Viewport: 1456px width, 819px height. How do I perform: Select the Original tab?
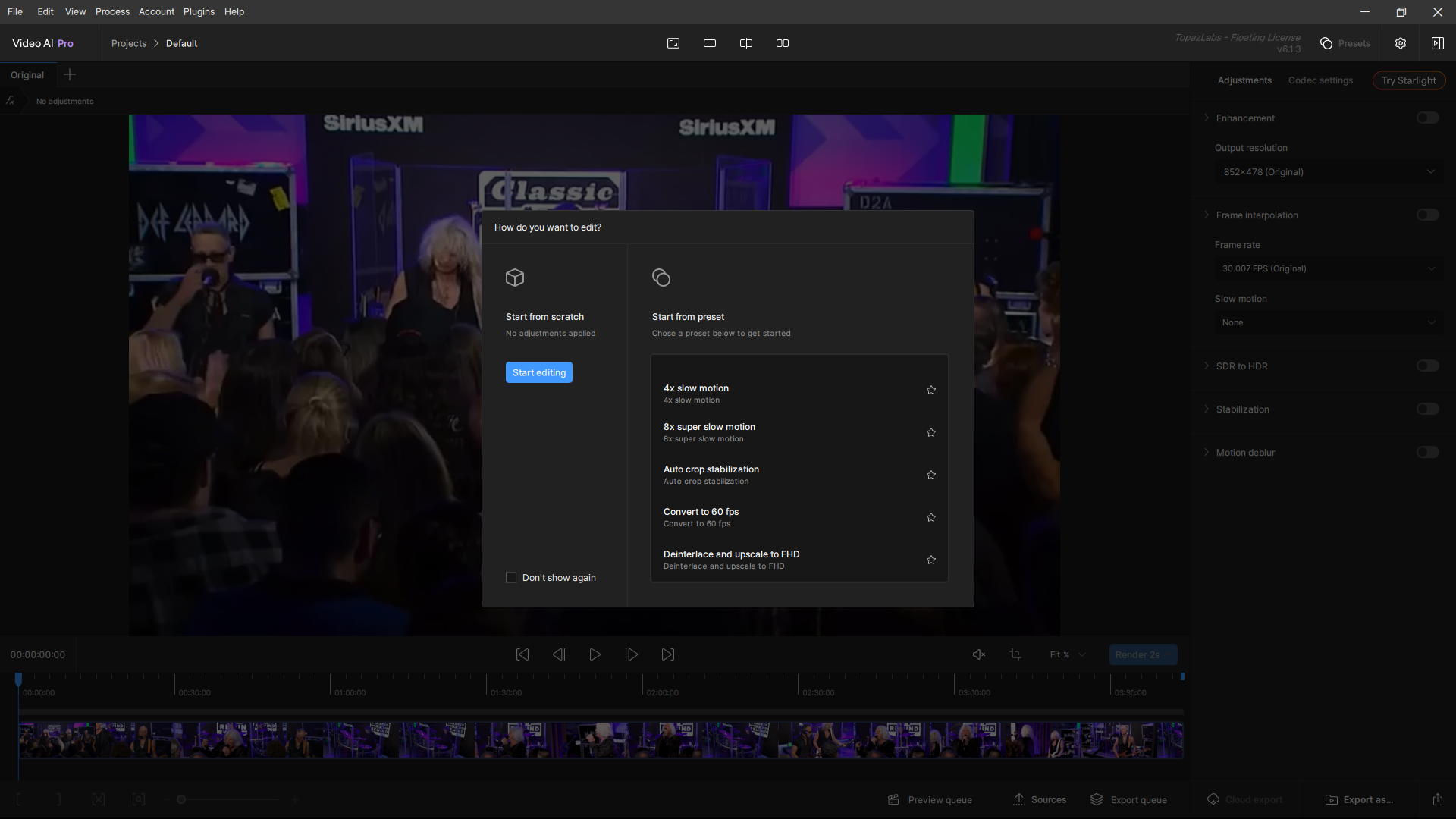coord(27,75)
